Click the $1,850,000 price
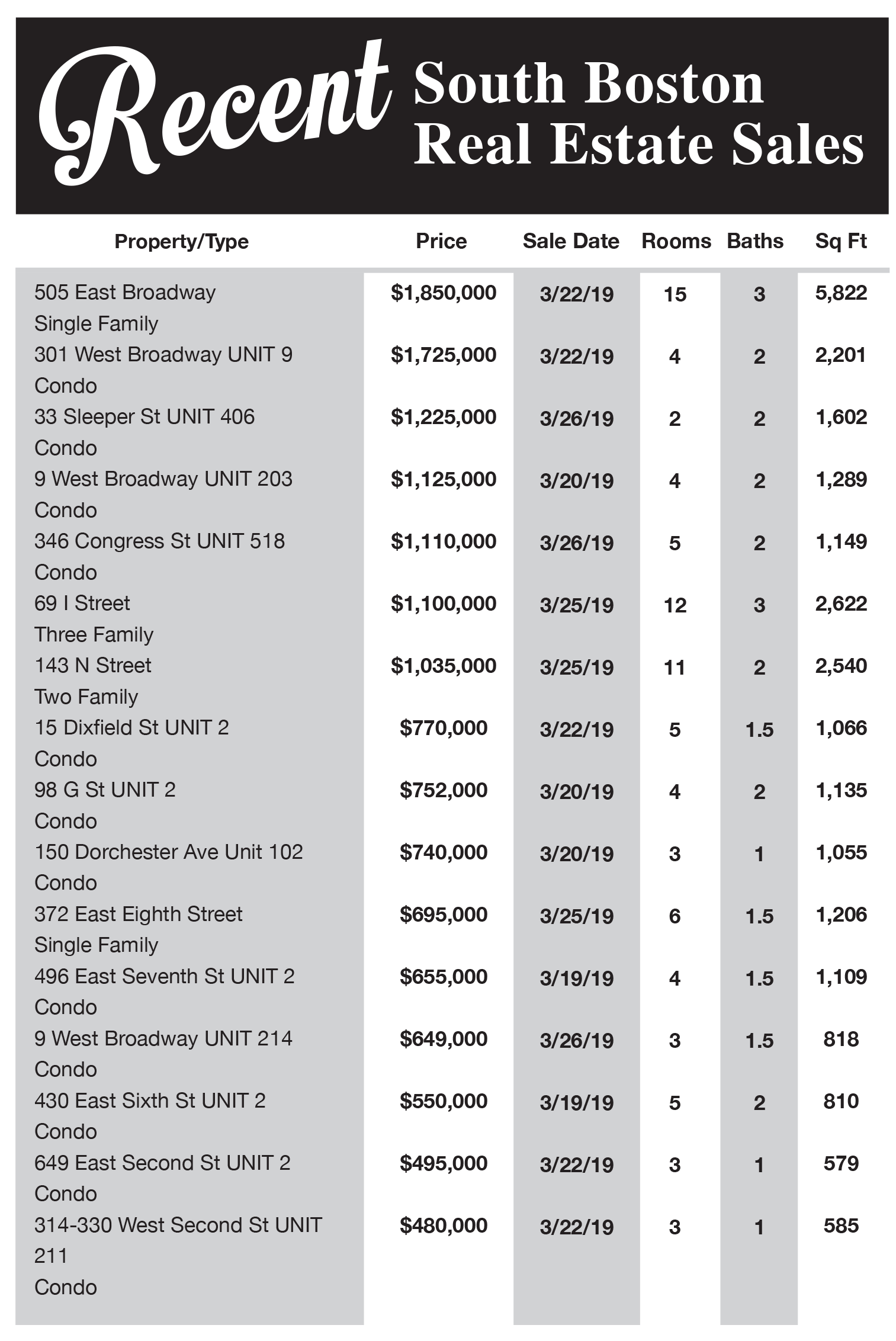 (444, 293)
